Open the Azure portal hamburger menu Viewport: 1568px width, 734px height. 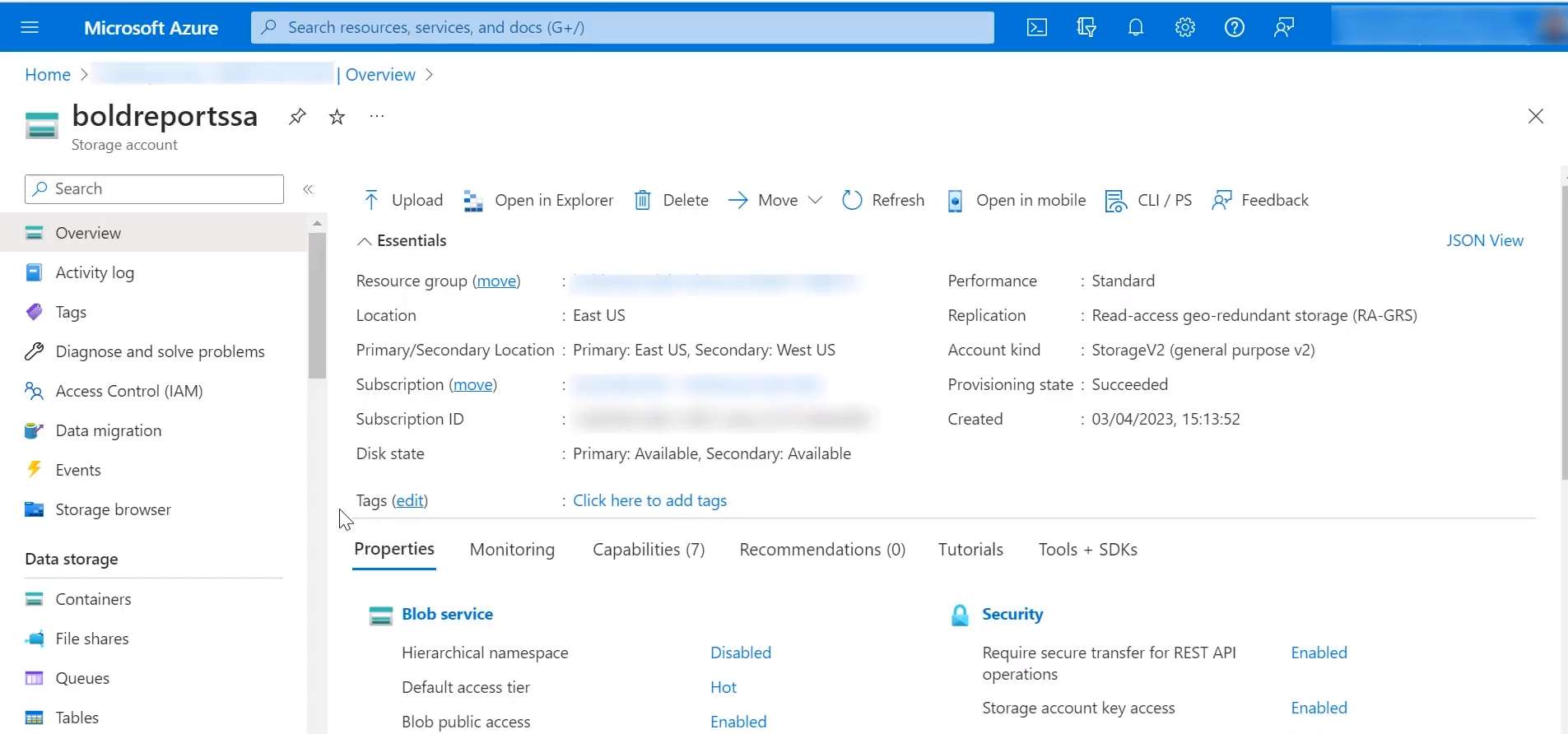pyautogui.click(x=30, y=27)
